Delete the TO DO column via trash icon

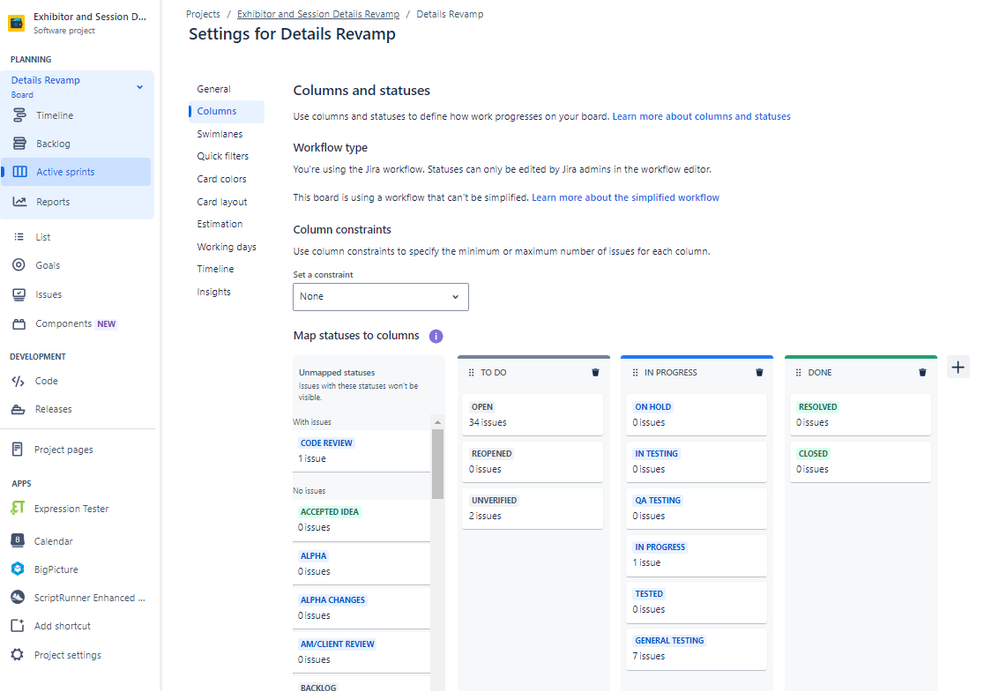click(x=595, y=373)
